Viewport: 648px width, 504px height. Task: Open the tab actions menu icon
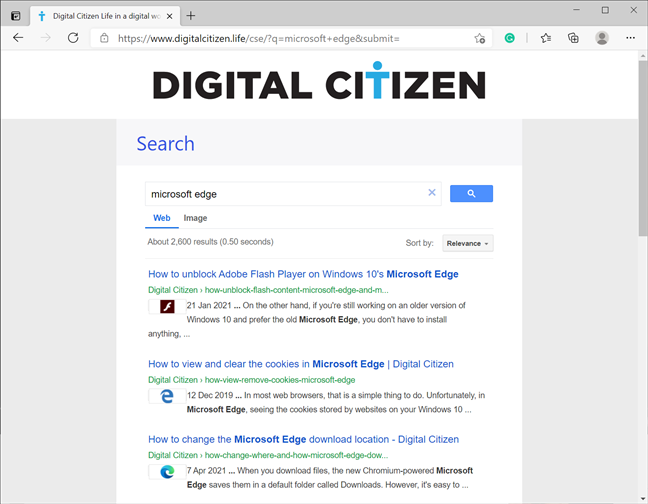pyautogui.click(x=16, y=16)
